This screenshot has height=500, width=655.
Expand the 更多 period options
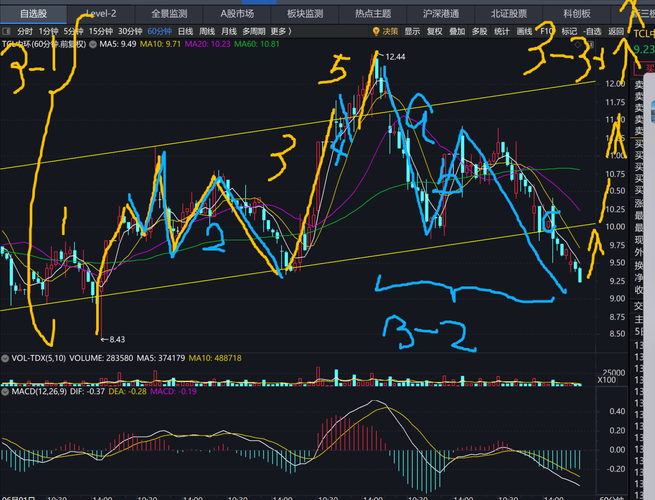(x=281, y=31)
